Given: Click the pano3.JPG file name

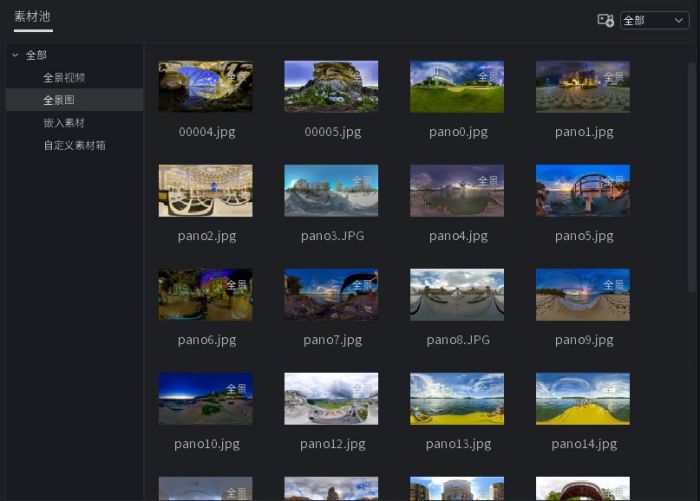Looking at the screenshot, I should coord(333,236).
